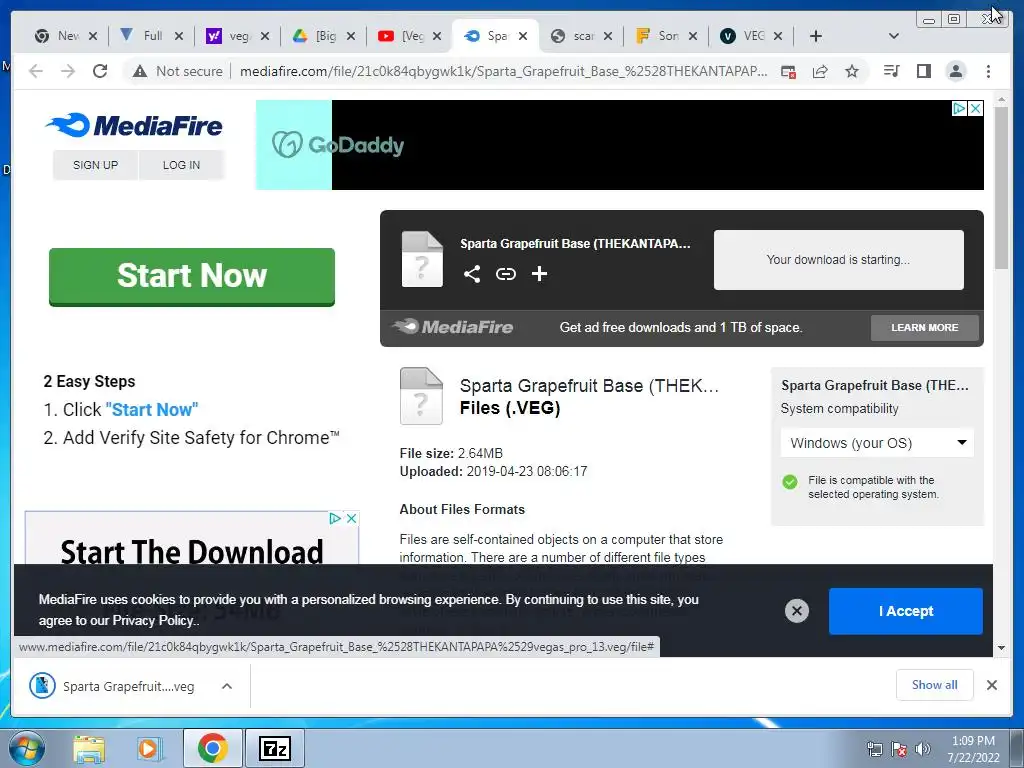Open 7-Zip from the taskbar
1024x768 pixels.
pyautogui.click(x=274, y=748)
